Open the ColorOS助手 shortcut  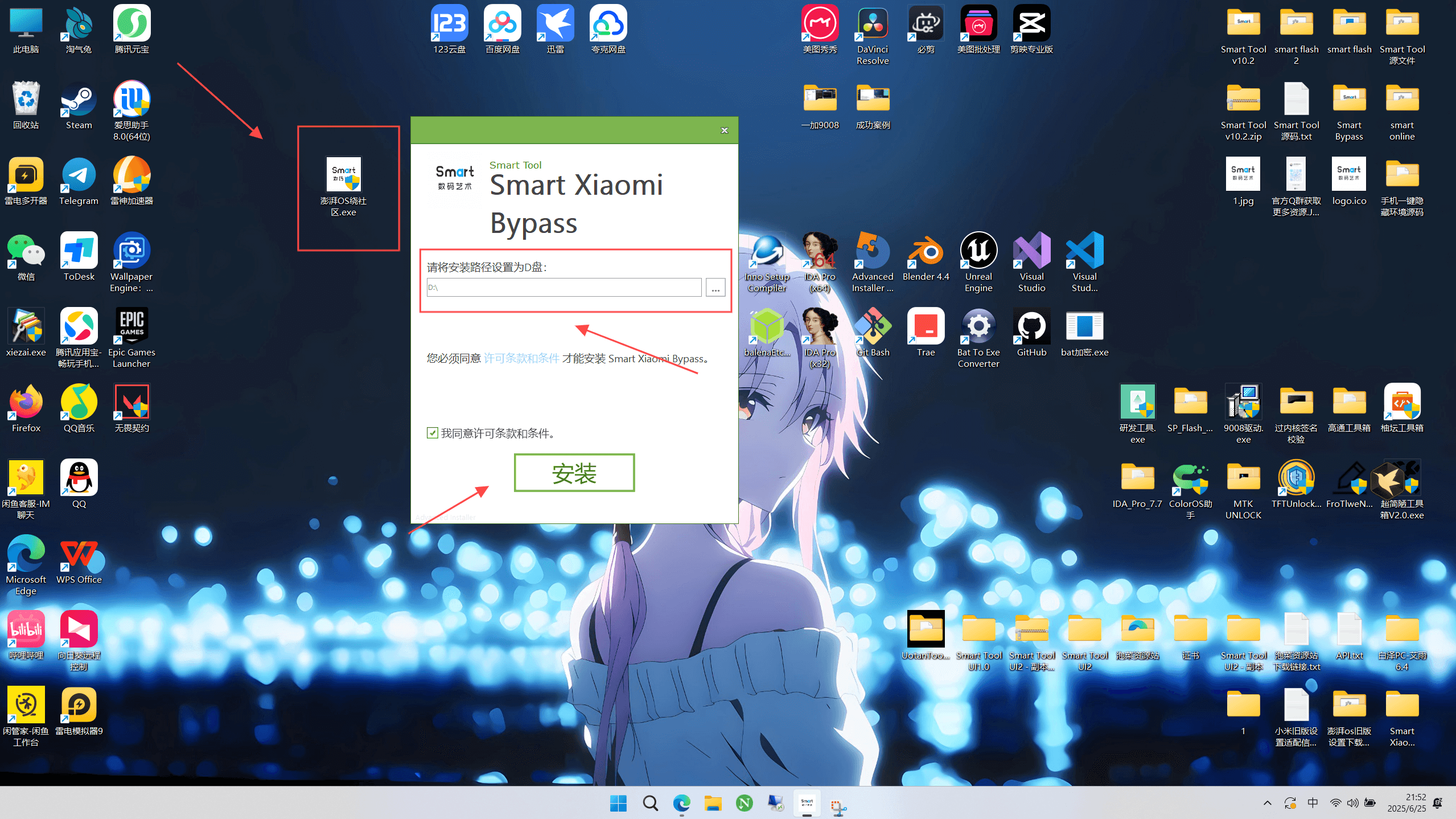(x=1190, y=490)
